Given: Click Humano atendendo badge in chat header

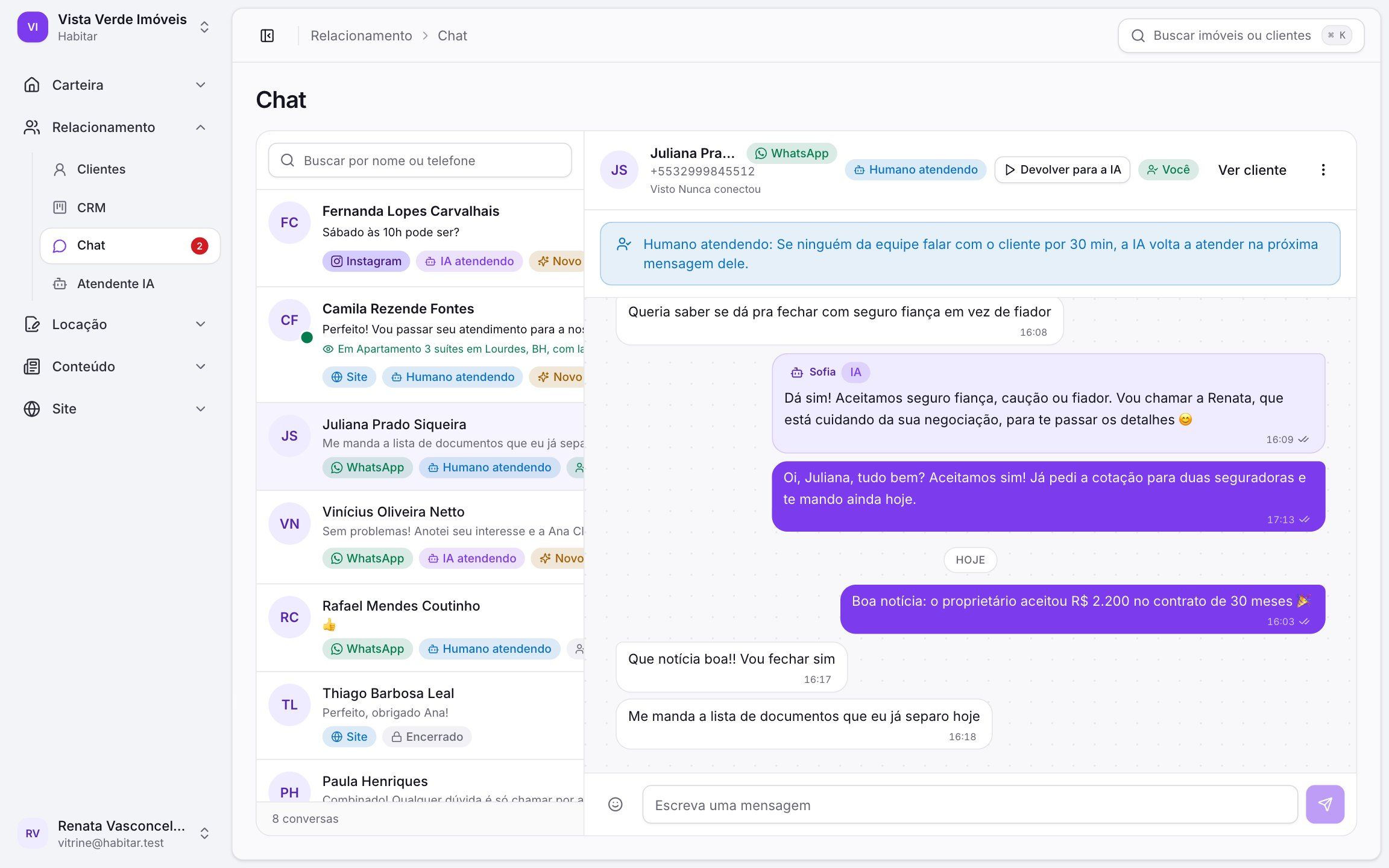Looking at the screenshot, I should (915, 170).
